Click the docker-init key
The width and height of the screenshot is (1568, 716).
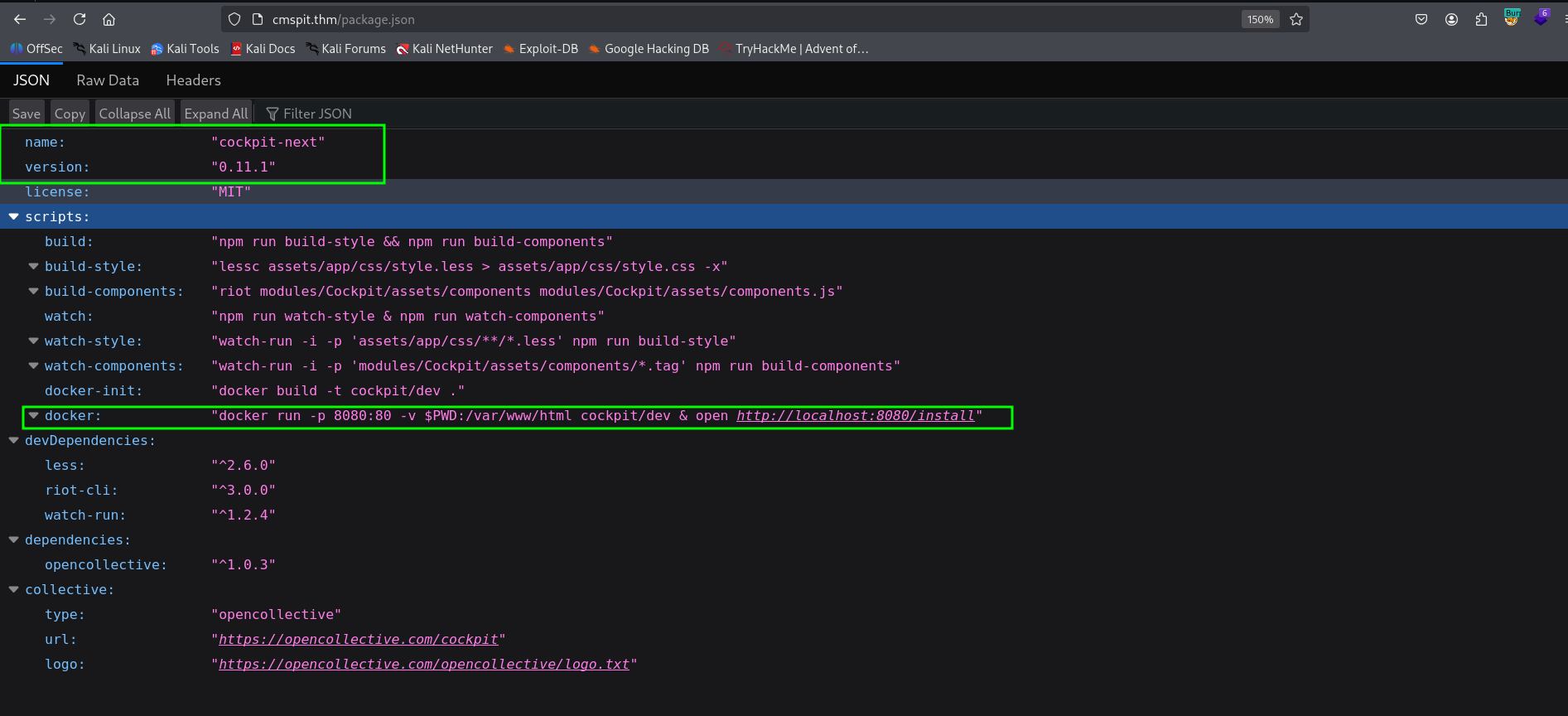point(94,390)
